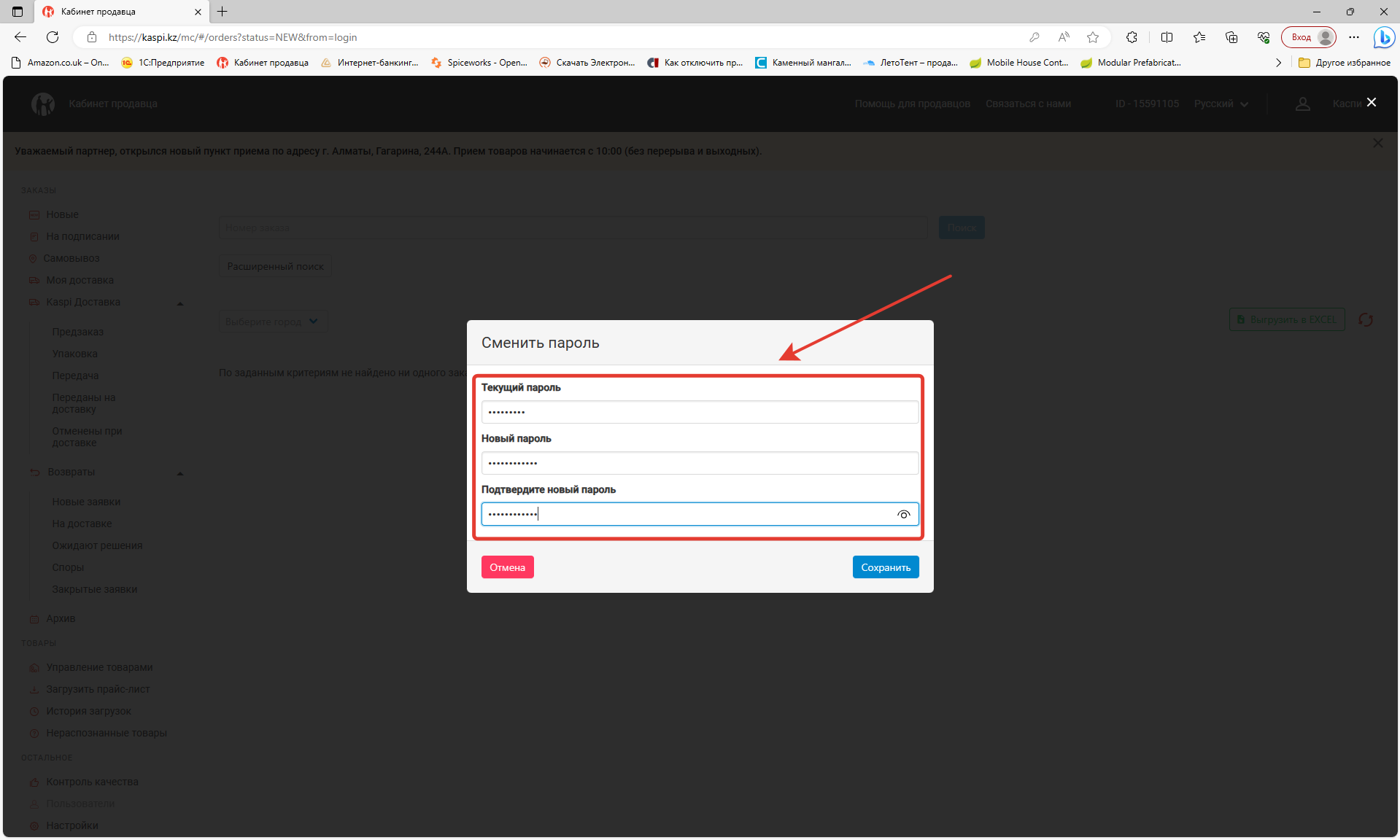1400x840 pixels.
Task: Open the new tab plus button
Action: [x=223, y=12]
